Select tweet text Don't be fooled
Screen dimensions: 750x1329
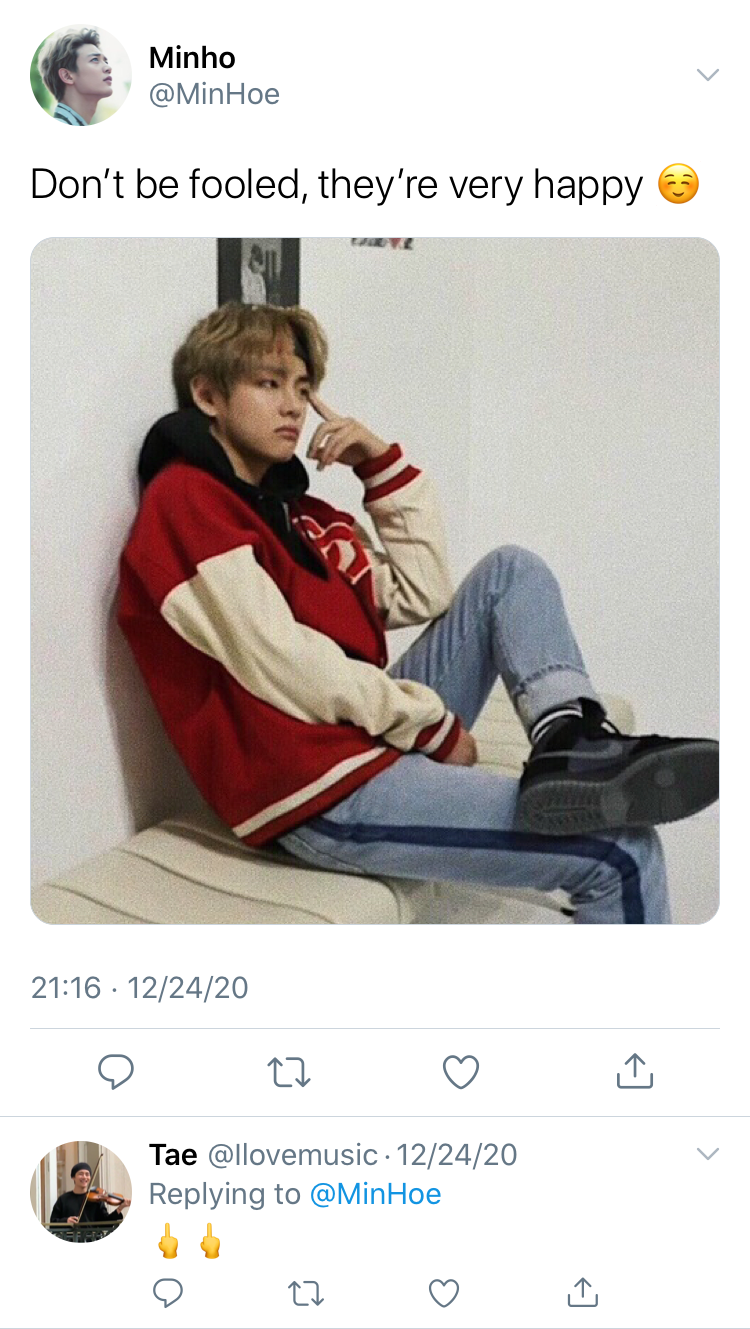[x=166, y=185]
